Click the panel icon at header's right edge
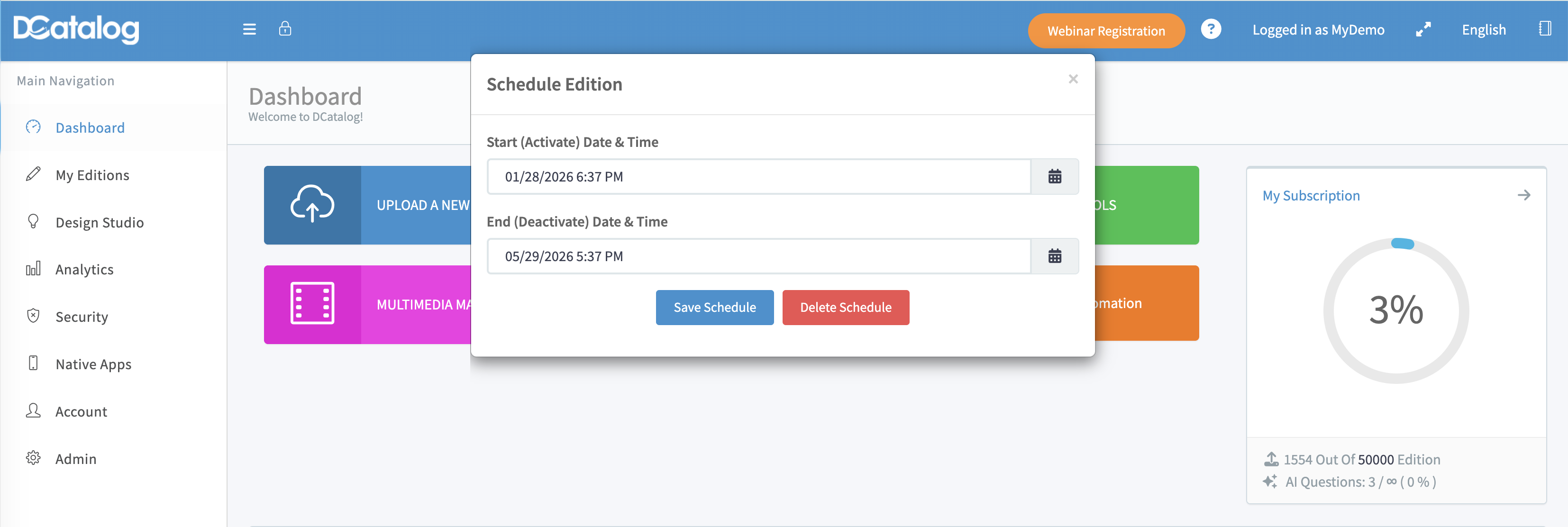1568x527 pixels. 1544,28
